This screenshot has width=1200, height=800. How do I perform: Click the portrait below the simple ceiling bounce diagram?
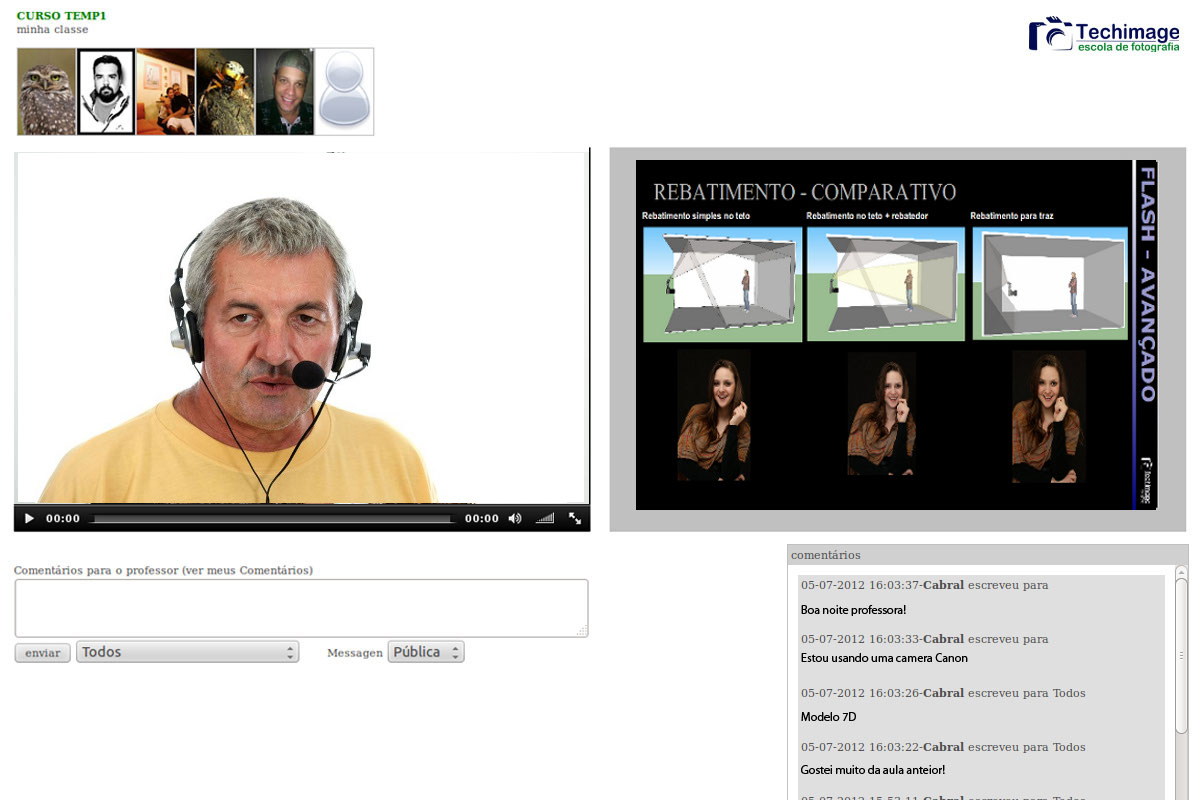click(714, 416)
